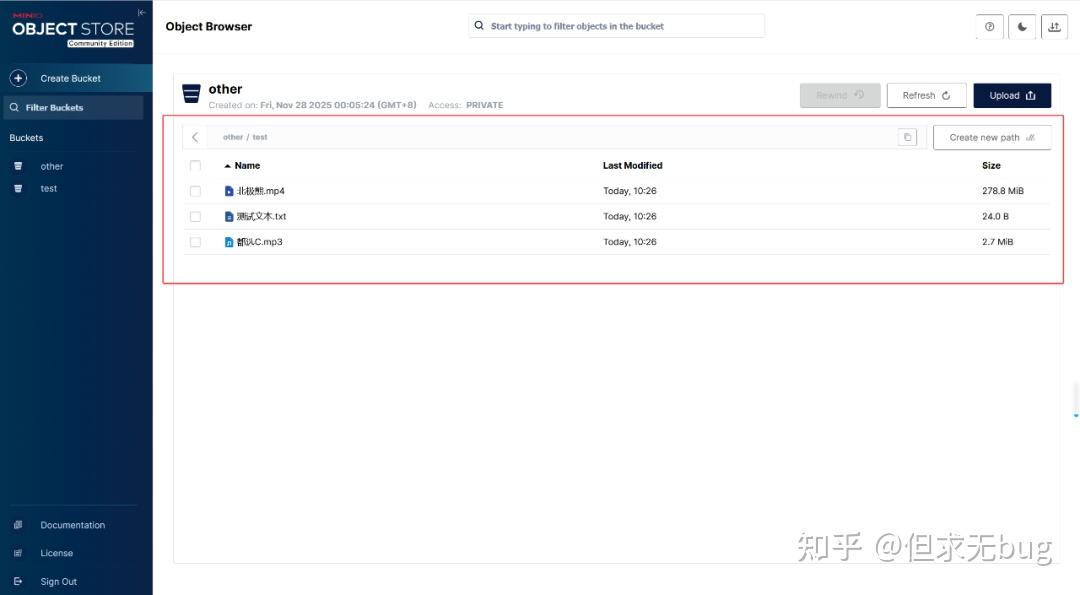Open the .mp3 file row name
Screen dimensions: 1080x595
pyautogui.click(x=260, y=242)
